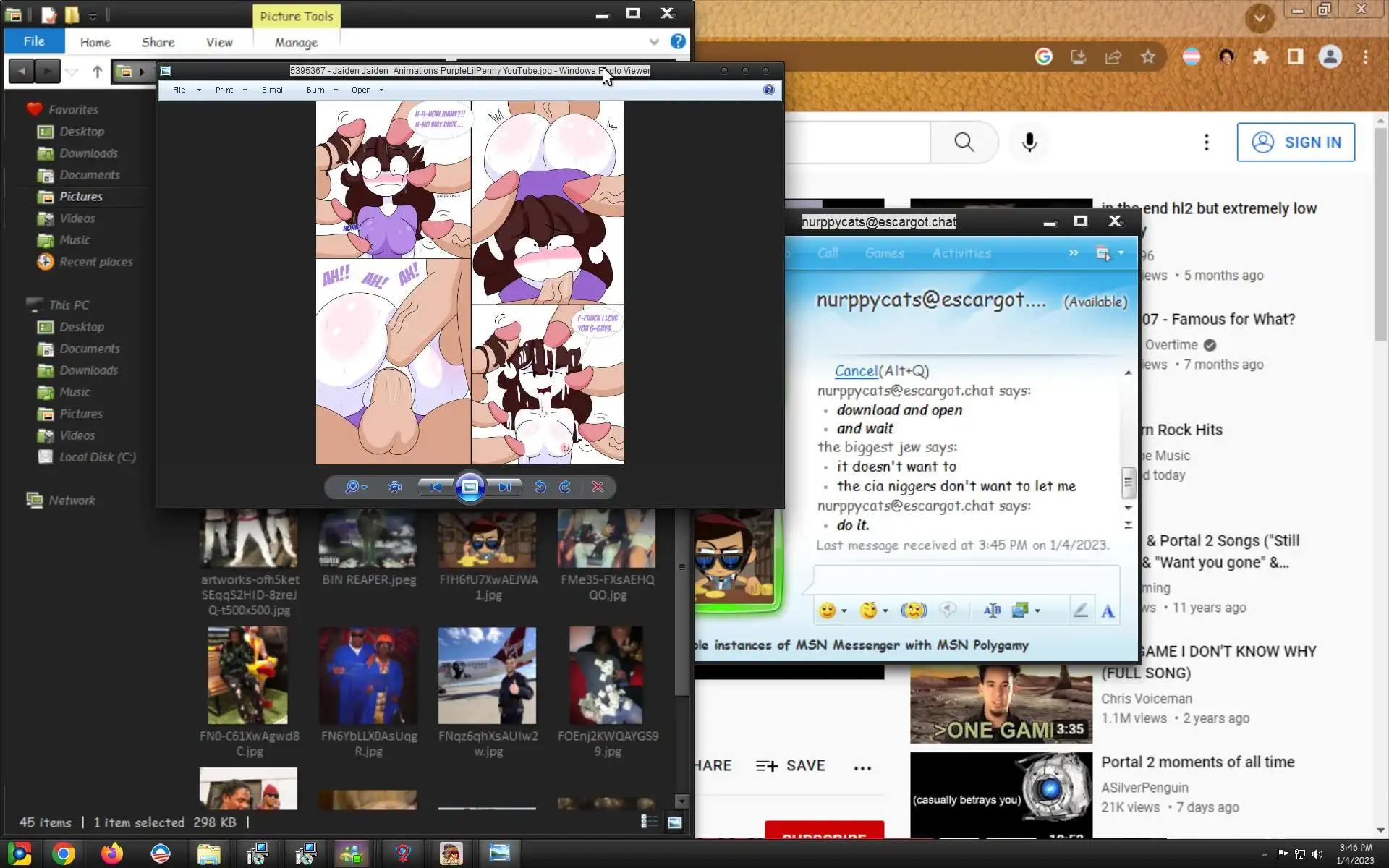Viewport: 1389px width, 868px height.
Task: Click the actual size fit icon
Action: [394, 488]
